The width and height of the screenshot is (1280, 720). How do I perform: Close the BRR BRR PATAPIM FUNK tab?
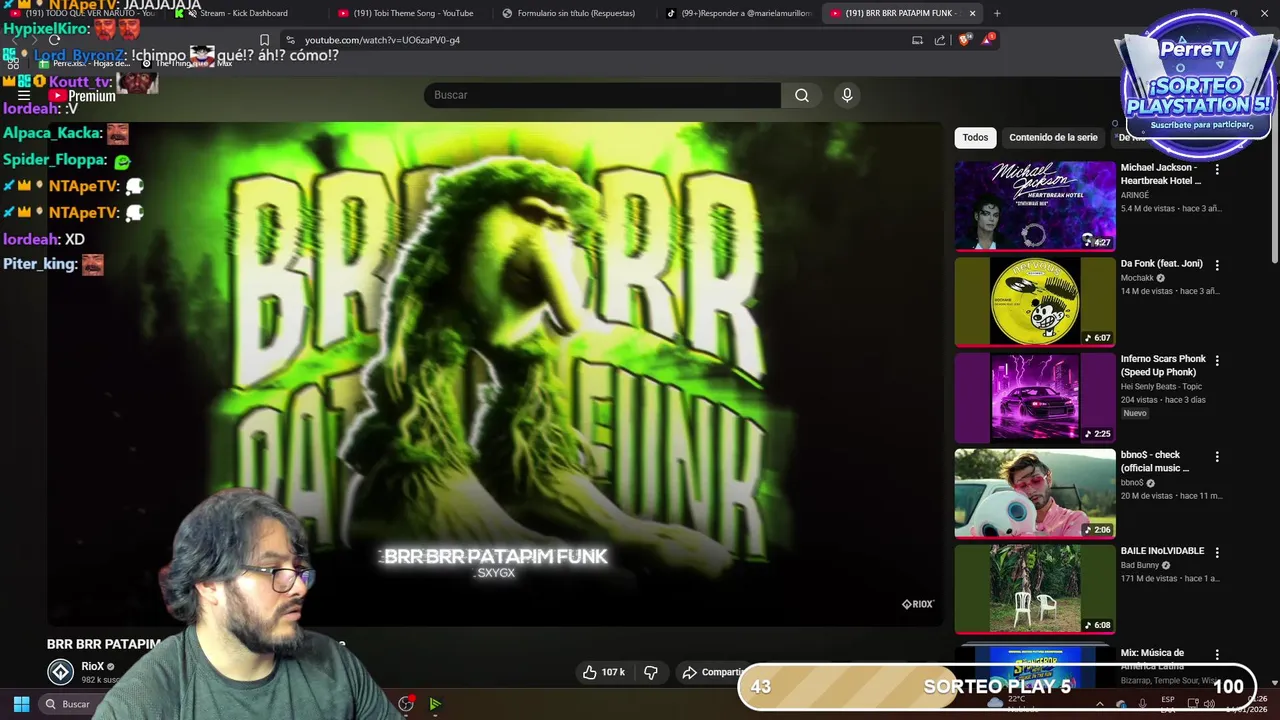pyautogui.click(x=972, y=13)
